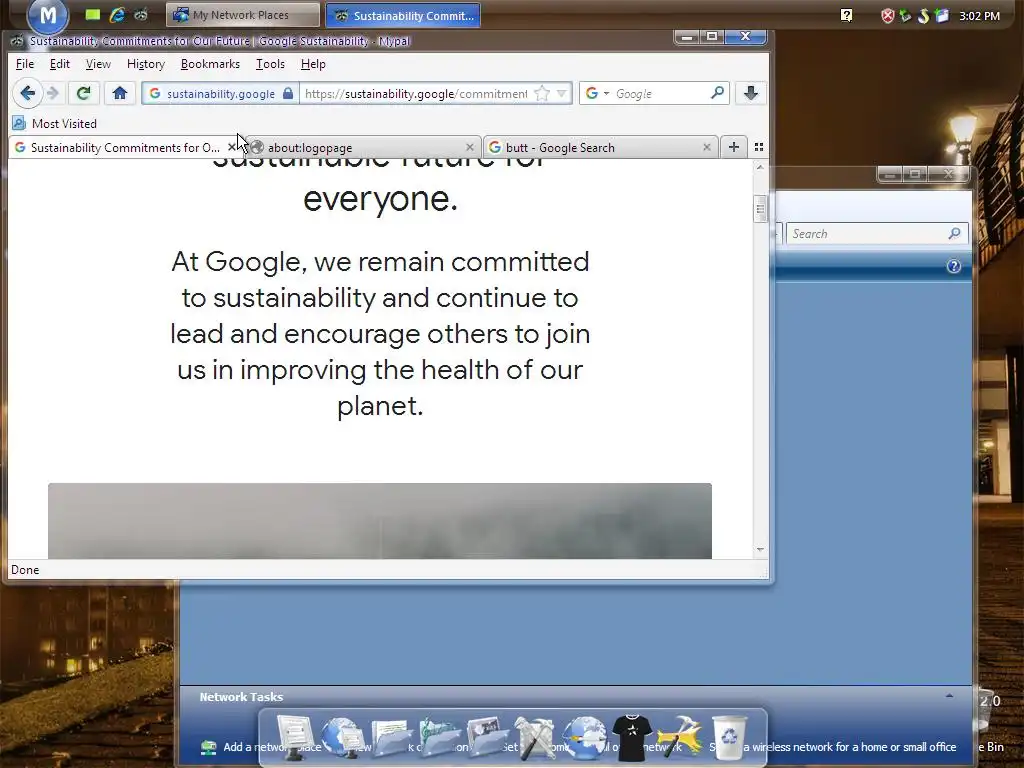This screenshot has width=1024, height=768.
Task: Click the URL address field
Action: point(416,93)
